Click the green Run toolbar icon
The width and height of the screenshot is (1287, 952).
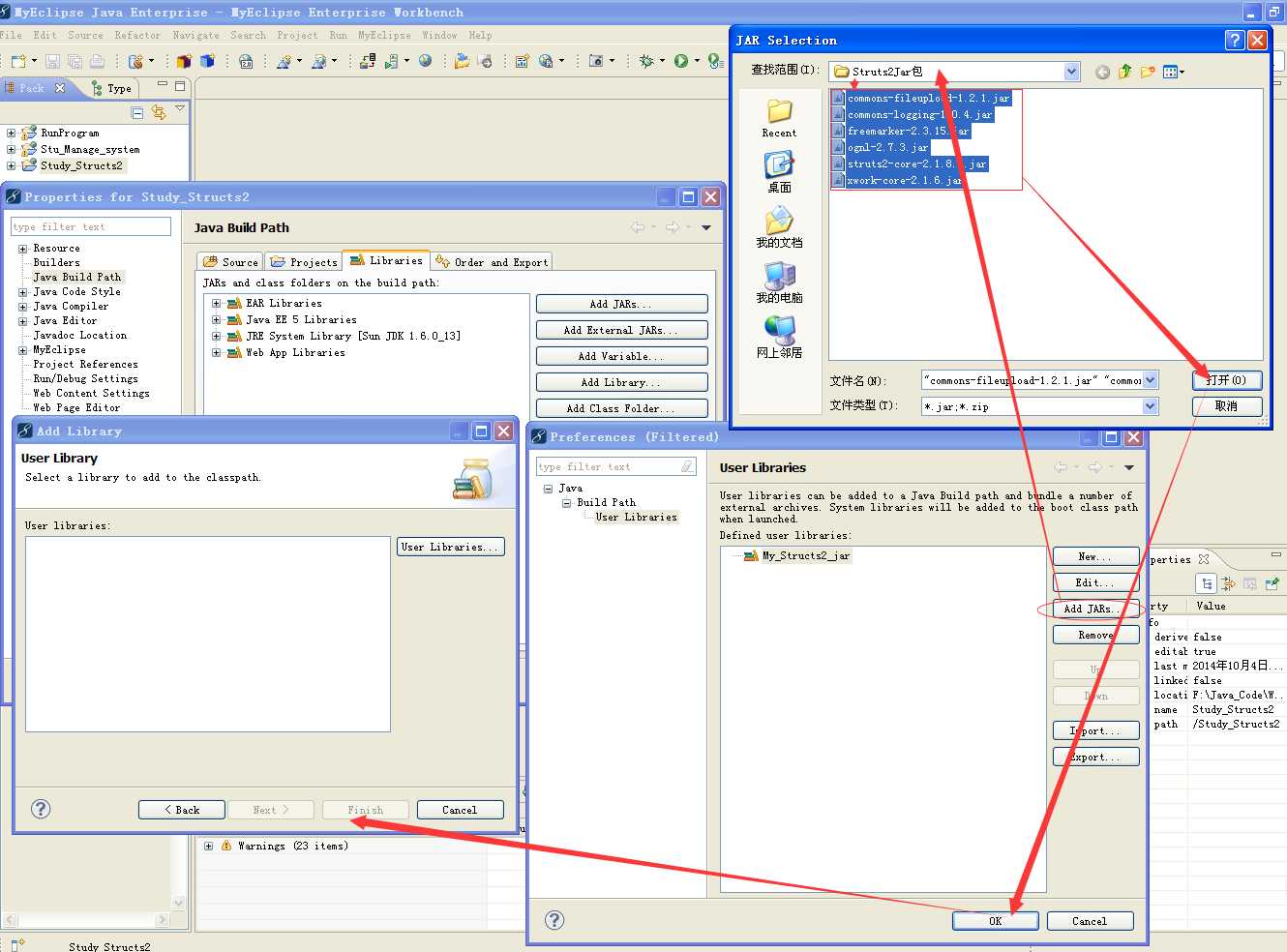pos(681,61)
